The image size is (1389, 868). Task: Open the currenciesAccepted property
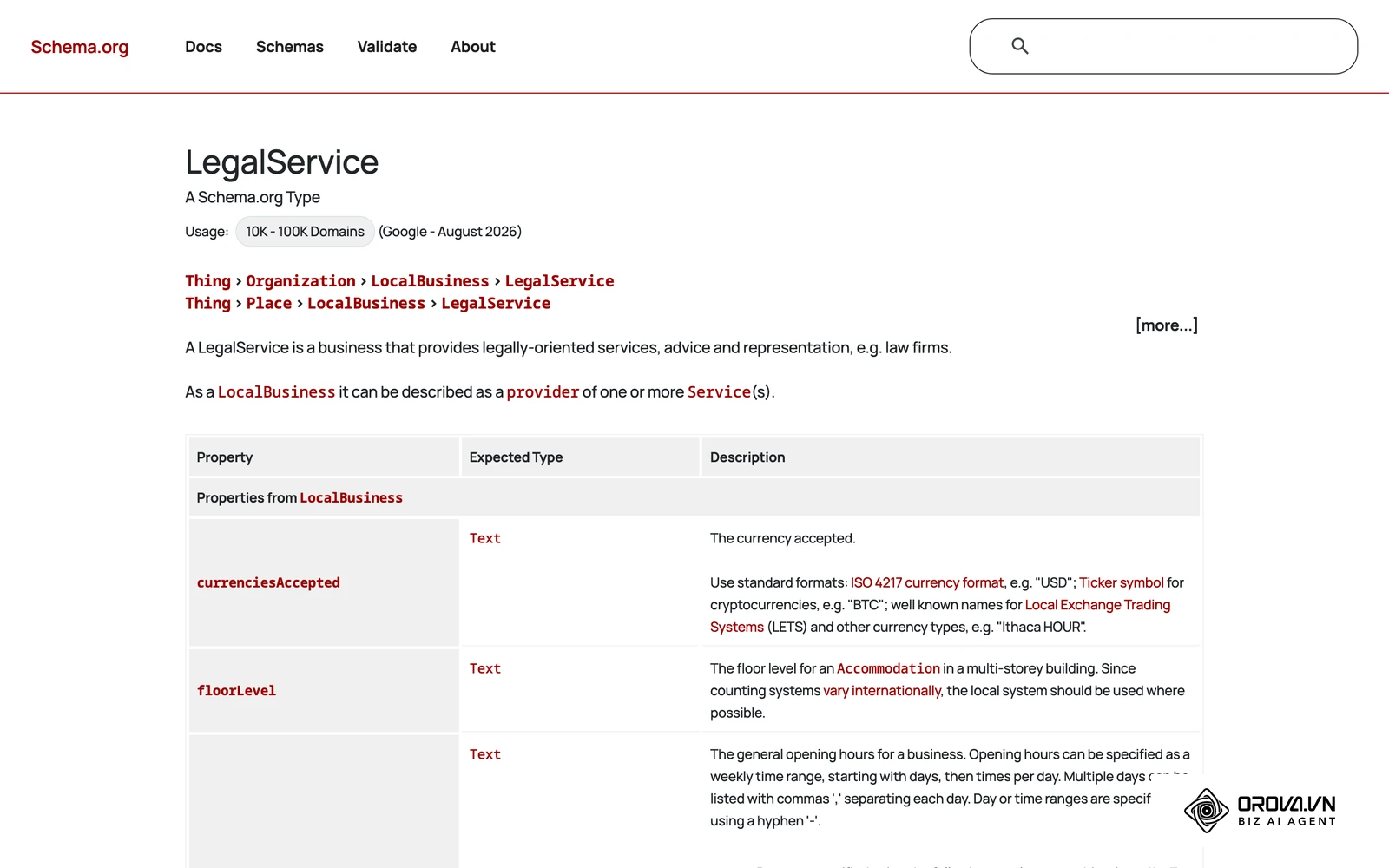268,582
